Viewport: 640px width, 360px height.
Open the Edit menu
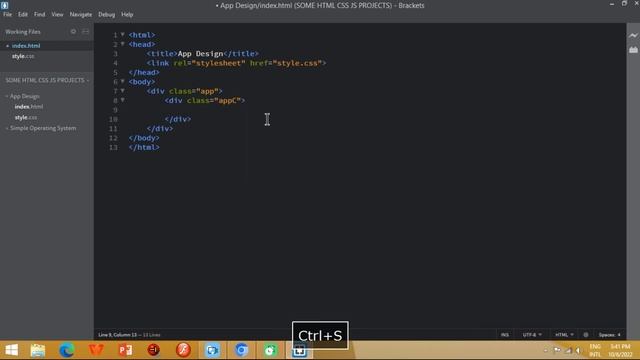point(23,14)
